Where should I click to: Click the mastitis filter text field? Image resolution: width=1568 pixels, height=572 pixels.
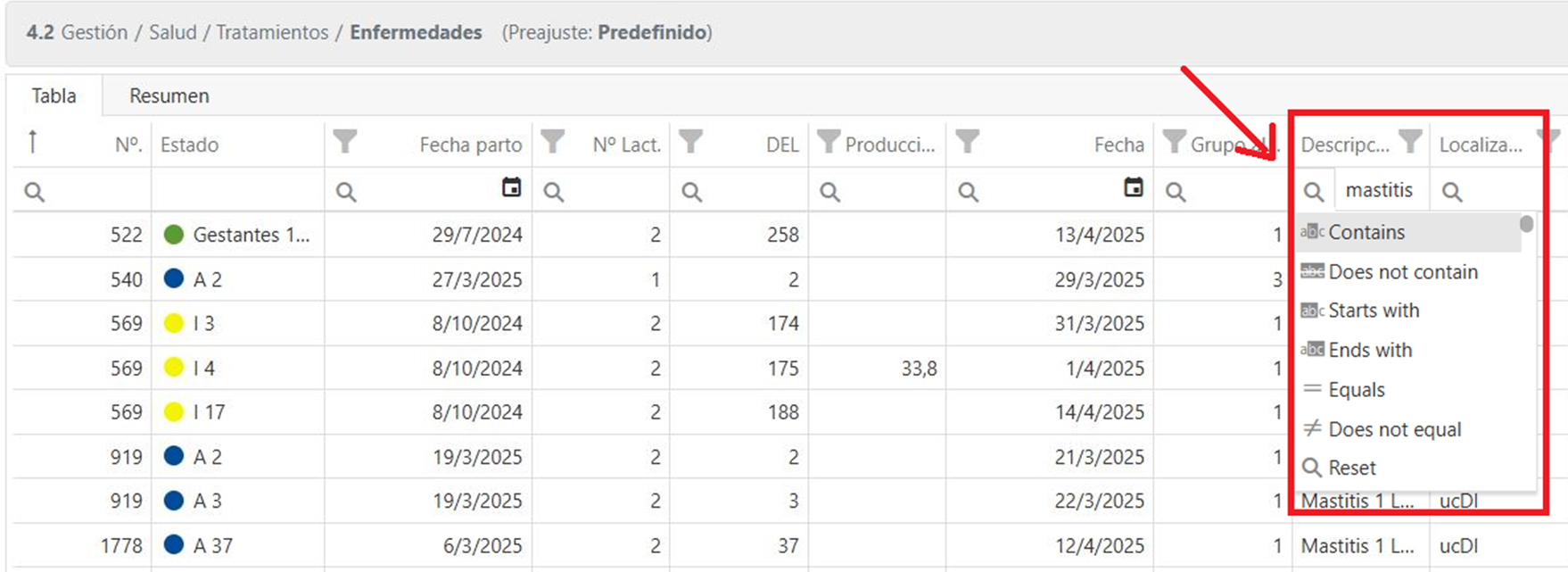(x=1381, y=190)
